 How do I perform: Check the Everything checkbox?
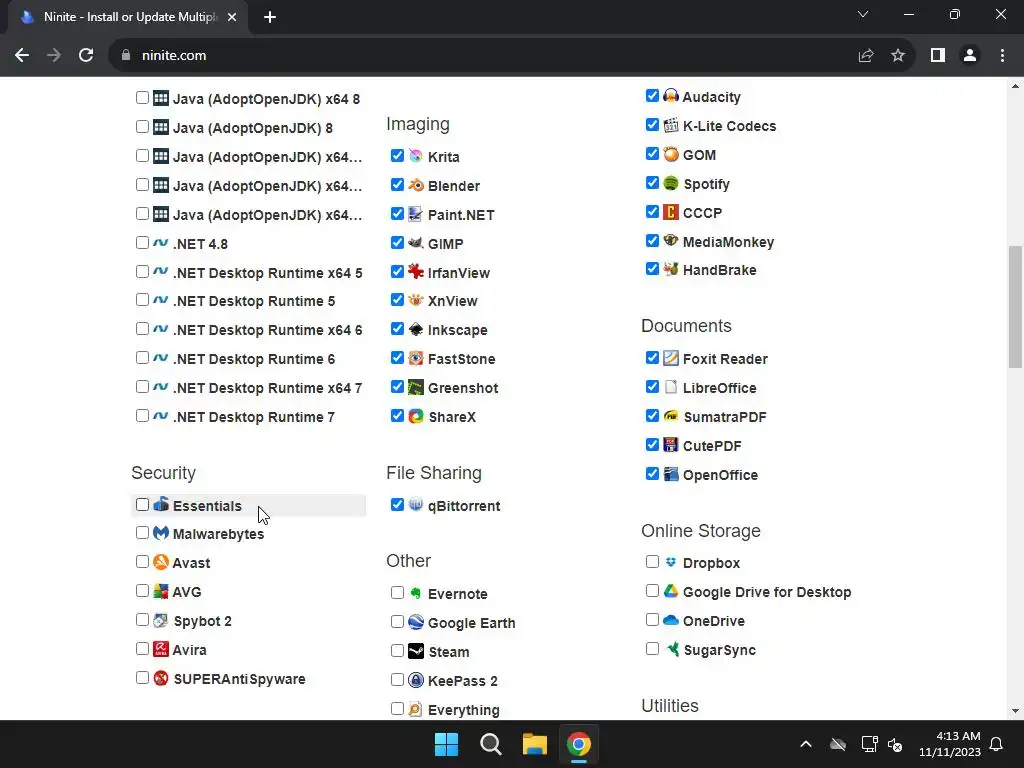pyautogui.click(x=397, y=709)
